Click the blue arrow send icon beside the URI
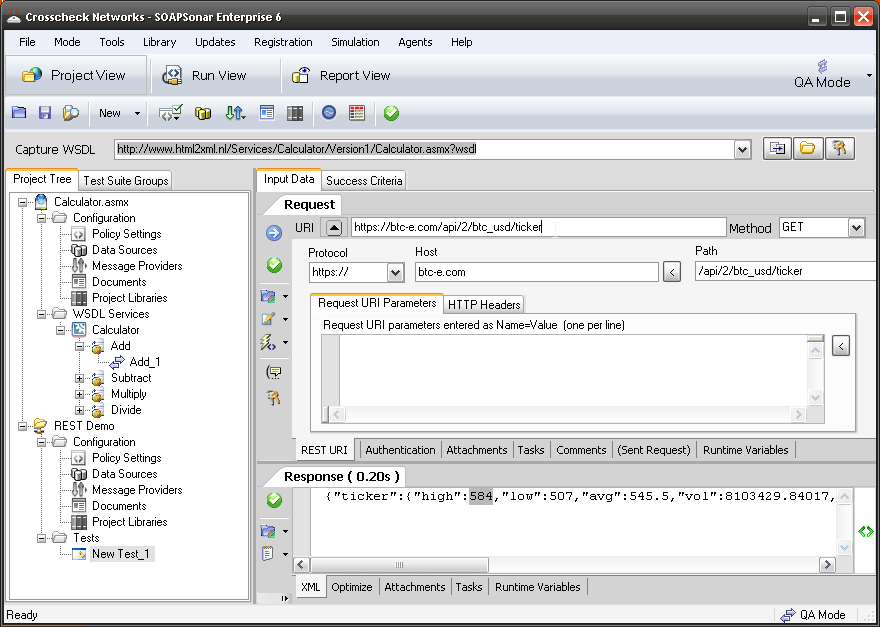Screen dimensions: 880x627 274,233
